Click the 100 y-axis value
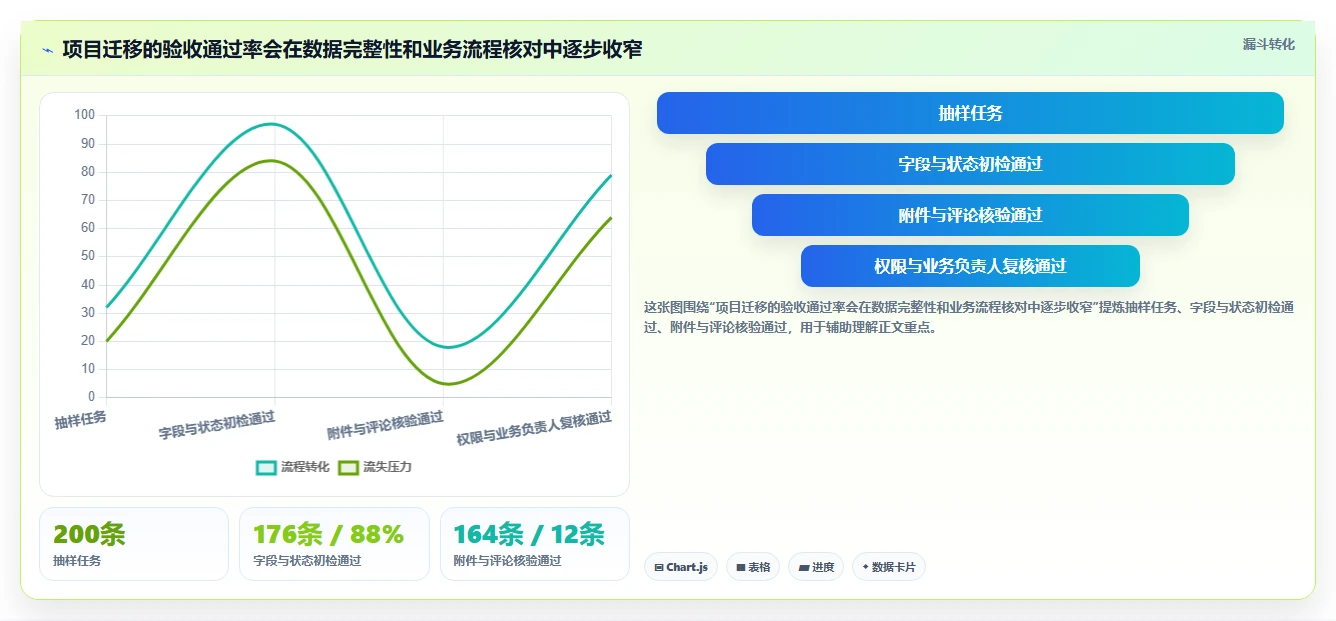This screenshot has height=621, width=1336. click(x=85, y=115)
